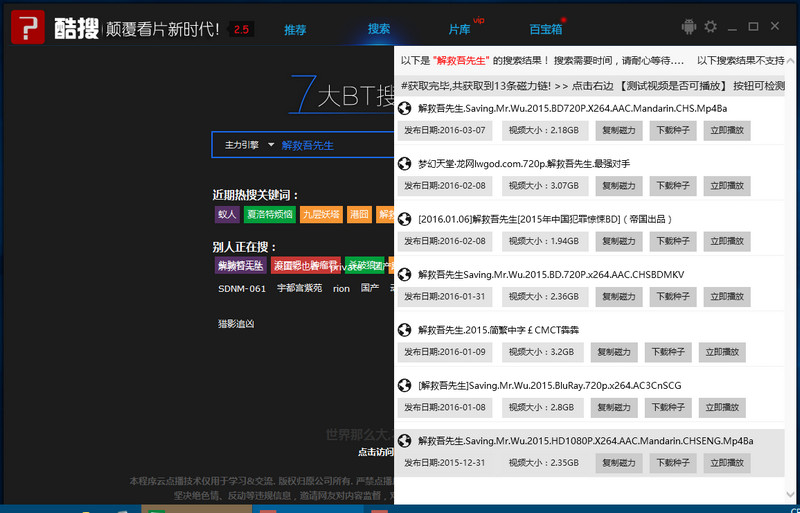Image resolution: width=800 pixels, height=513 pixels.
Task: Click SDNM-061 search term
Action: pos(242,289)
